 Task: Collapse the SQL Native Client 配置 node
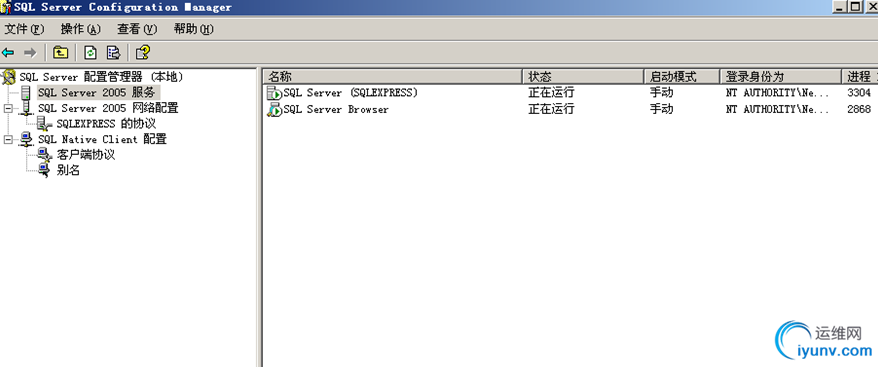[x=8, y=140]
